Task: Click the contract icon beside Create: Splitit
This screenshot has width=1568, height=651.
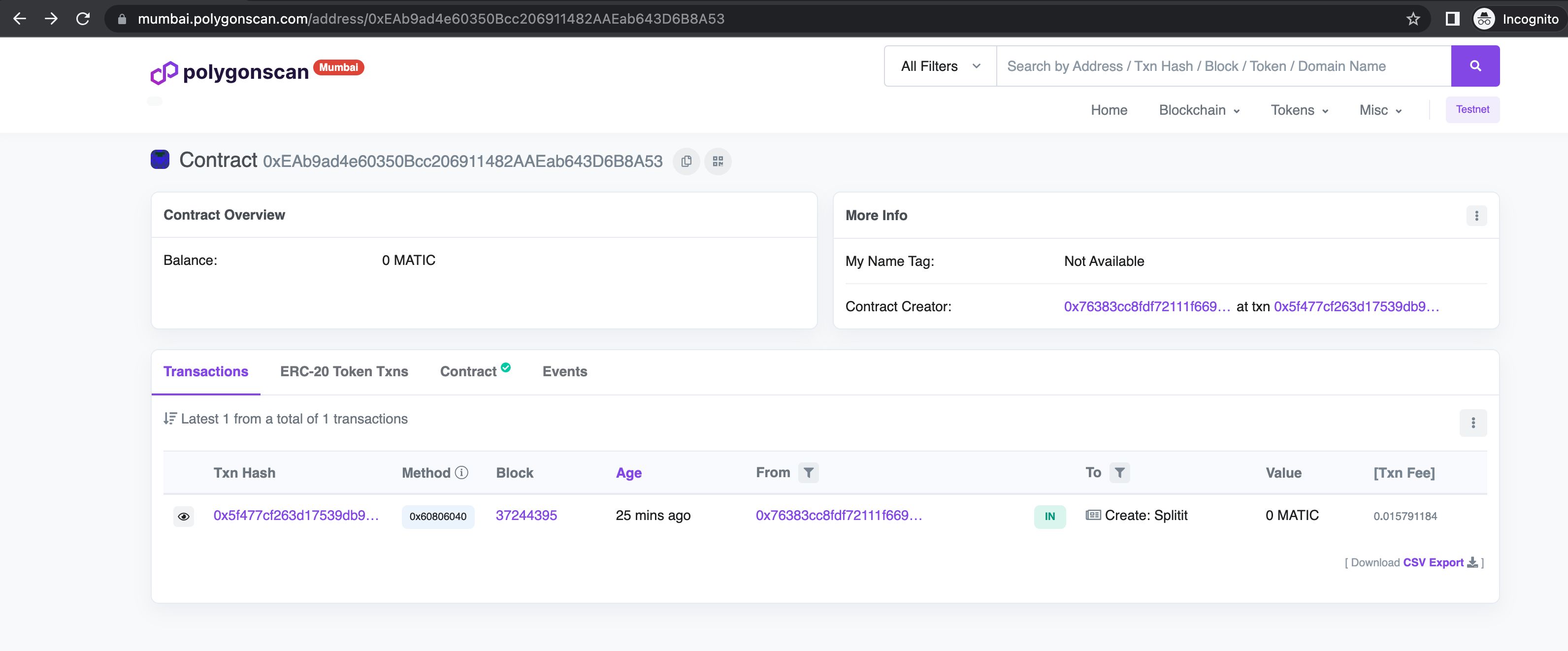Action: point(1093,515)
